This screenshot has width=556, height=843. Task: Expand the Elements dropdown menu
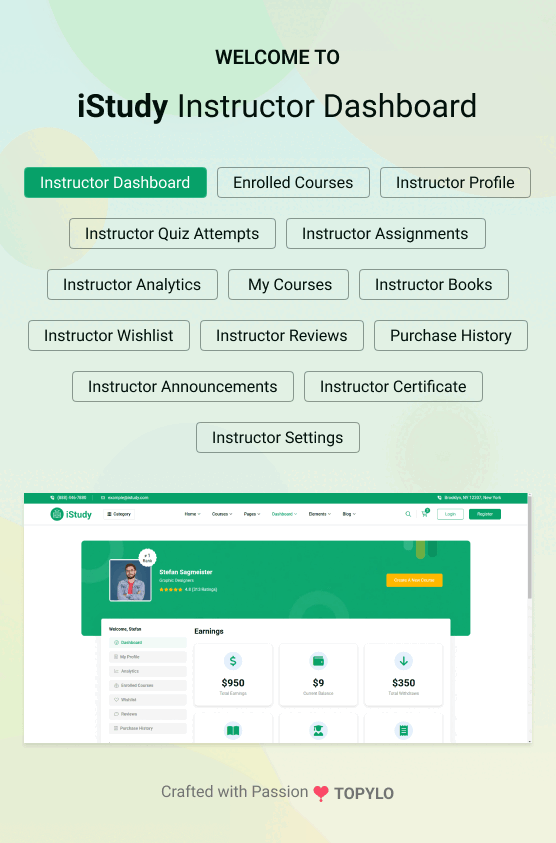[320, 514]
